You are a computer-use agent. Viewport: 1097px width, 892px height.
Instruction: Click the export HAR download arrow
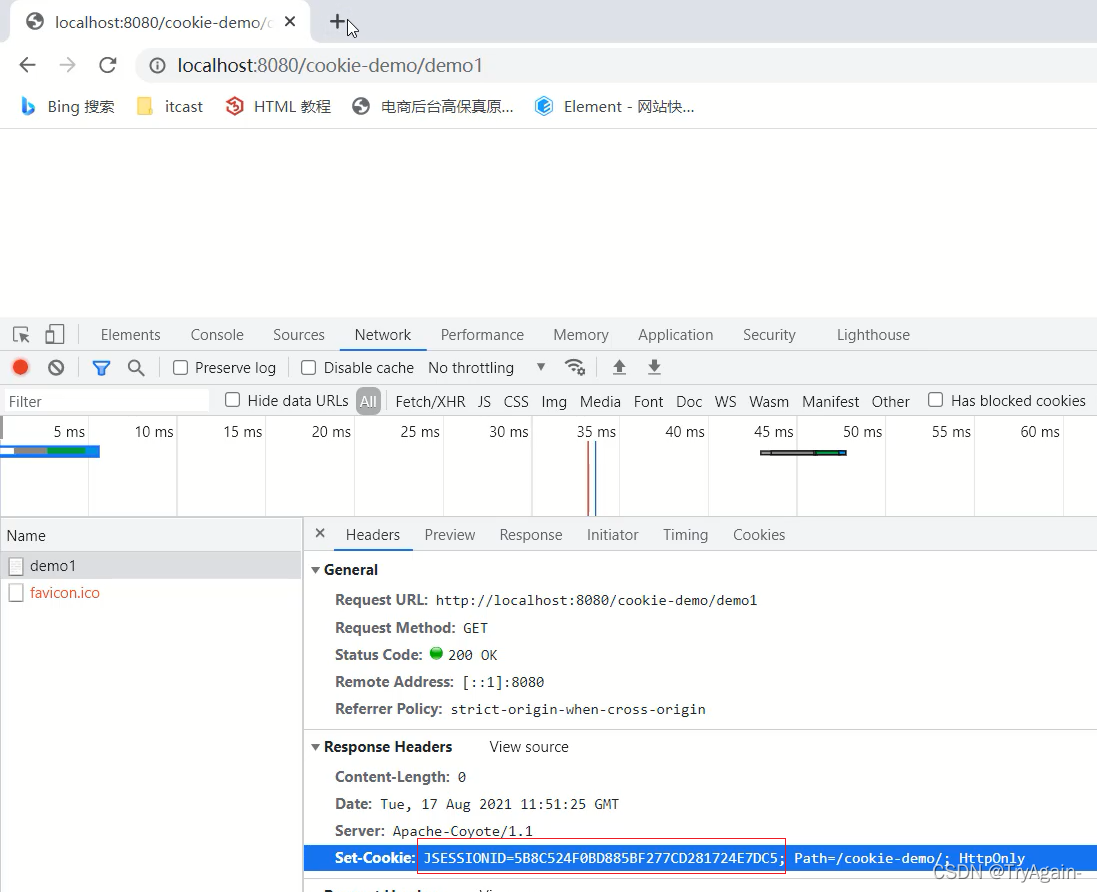pyautogui.click(x=654, y=367)
